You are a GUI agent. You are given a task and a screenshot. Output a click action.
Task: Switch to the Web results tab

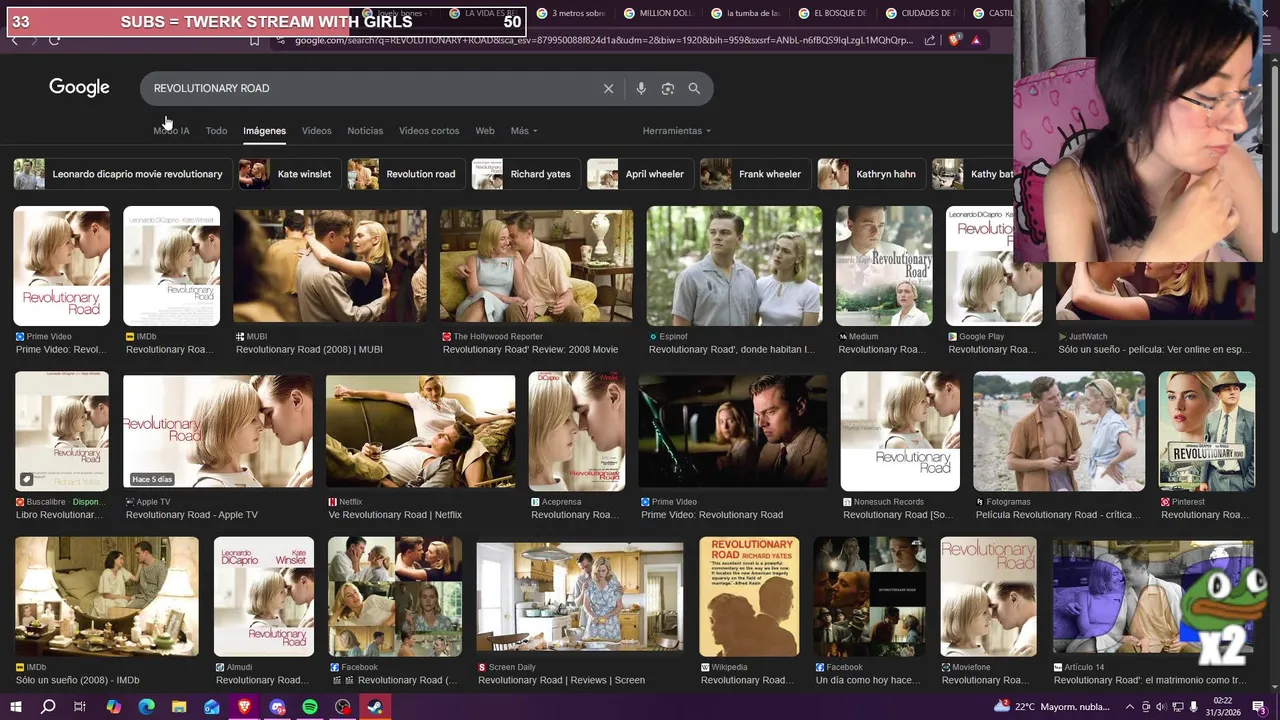click(485, 131)
